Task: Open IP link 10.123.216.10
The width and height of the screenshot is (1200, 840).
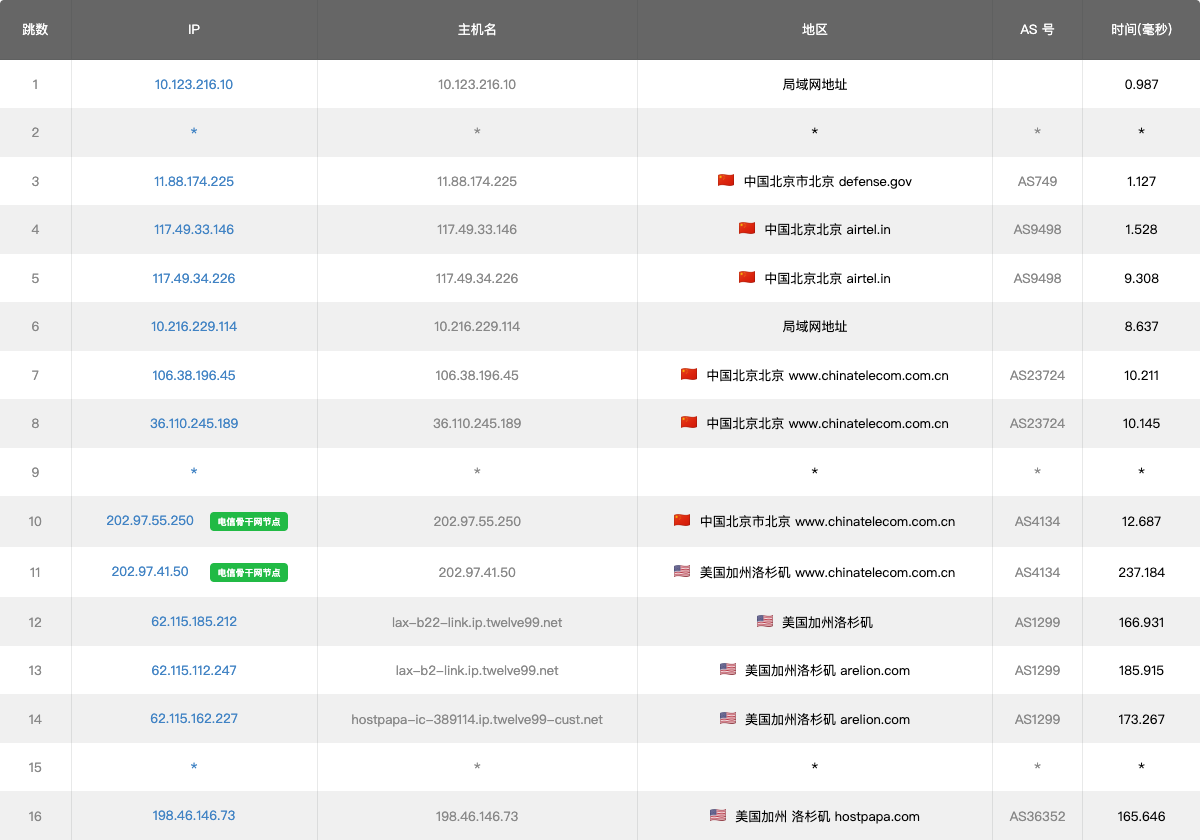Action: [x=194, y=85]
